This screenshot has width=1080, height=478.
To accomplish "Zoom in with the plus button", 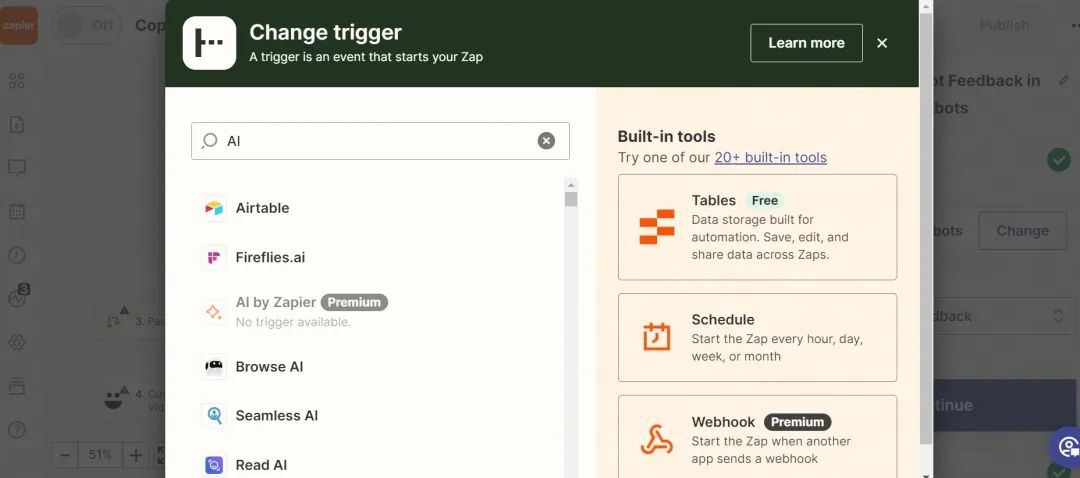I will 136,455.
